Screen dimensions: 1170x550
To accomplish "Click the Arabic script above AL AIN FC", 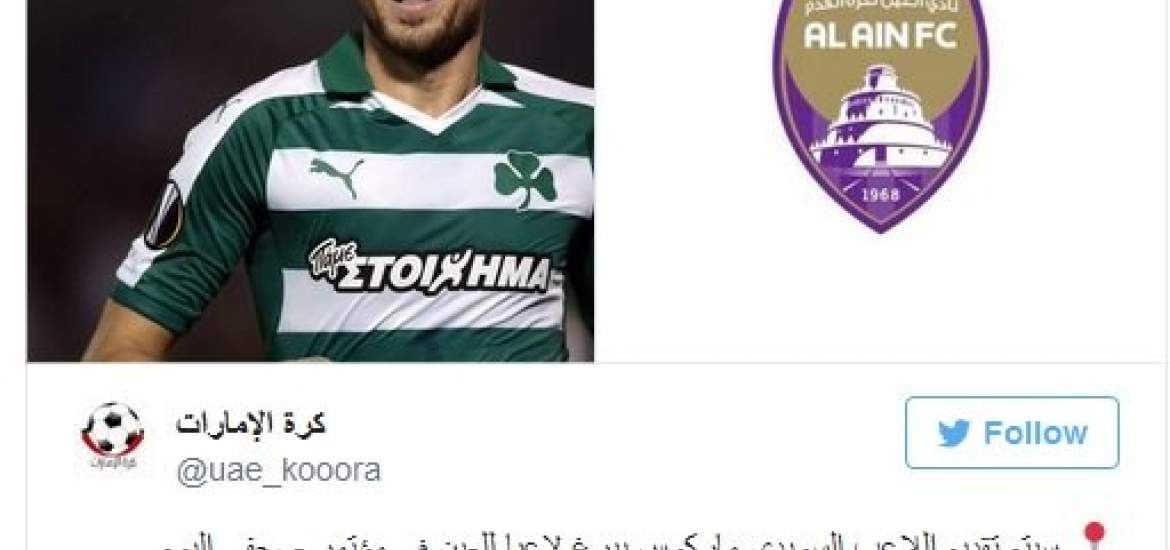I will 880,7.
